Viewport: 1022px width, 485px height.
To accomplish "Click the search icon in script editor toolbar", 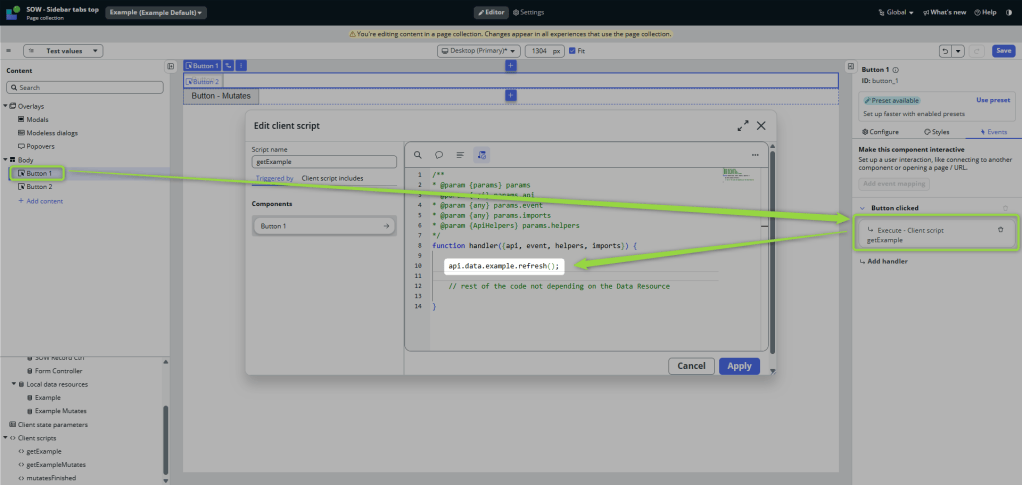I will click(x=418, y=155).
